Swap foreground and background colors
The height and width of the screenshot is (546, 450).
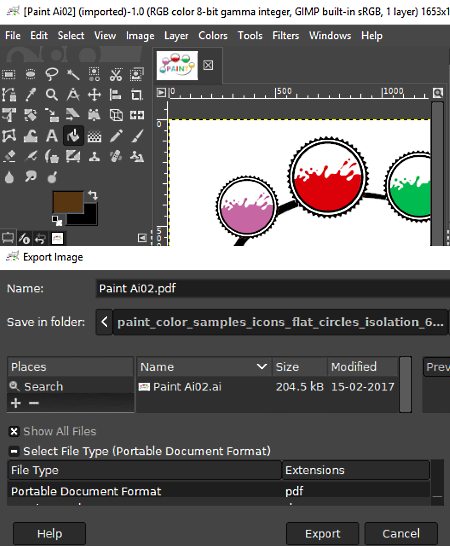point(92,195)
